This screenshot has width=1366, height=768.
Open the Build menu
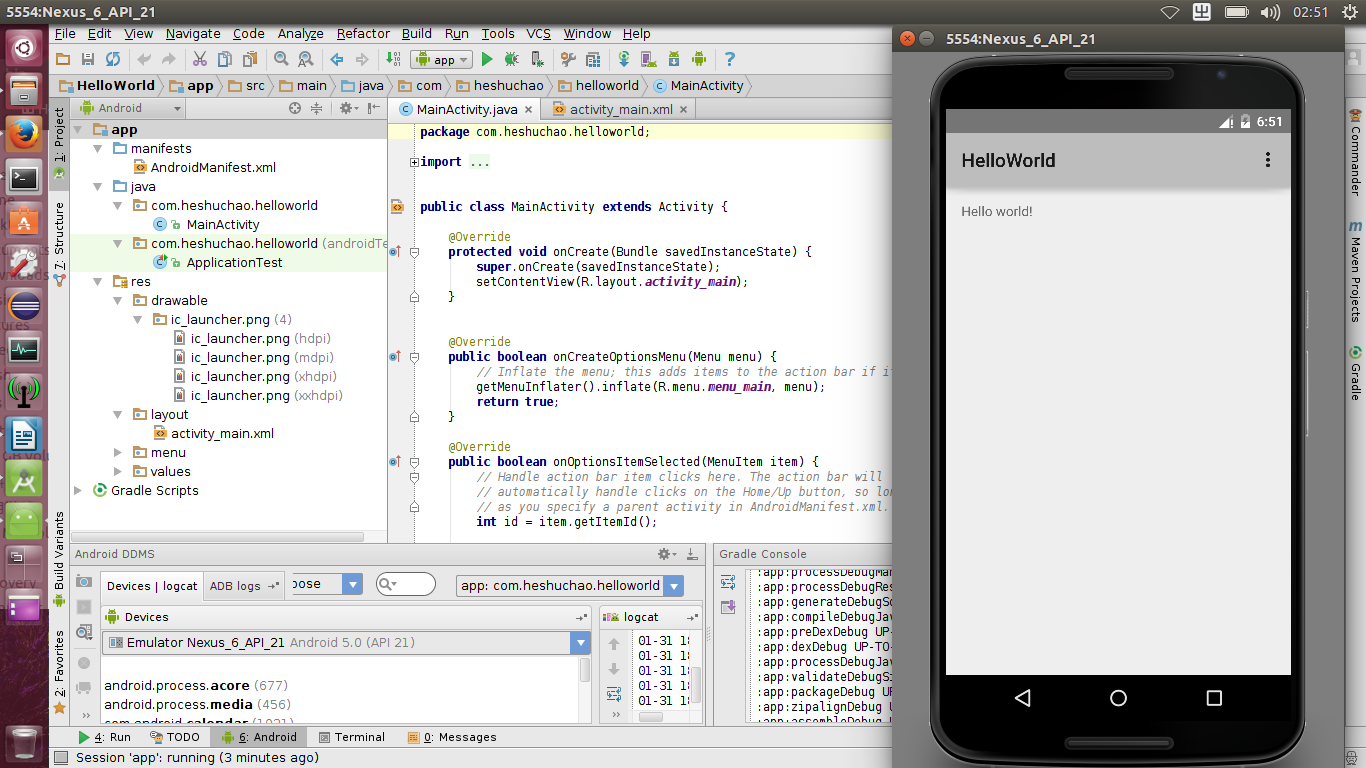pos(417,33)
